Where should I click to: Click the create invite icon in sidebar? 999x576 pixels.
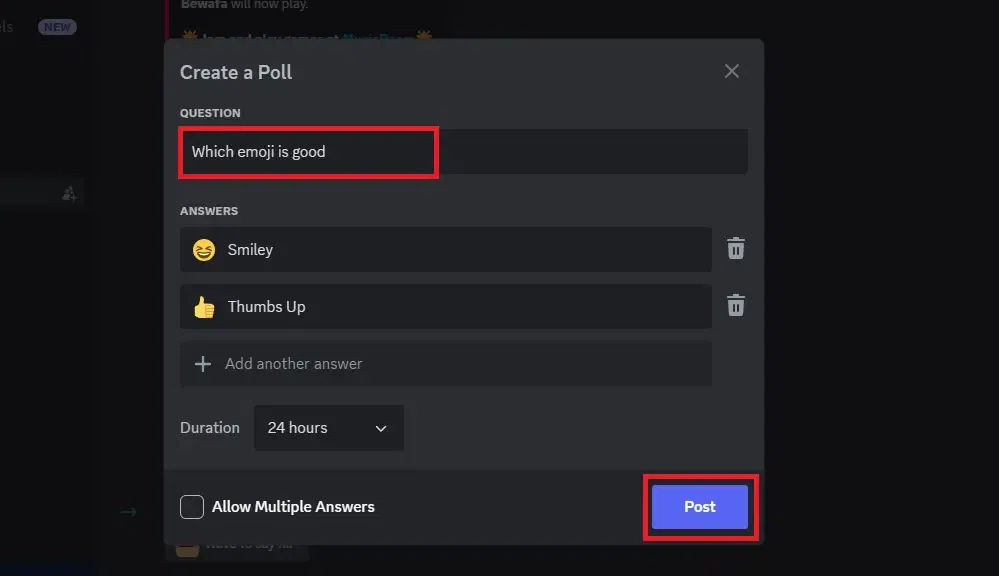coord(69,194)
